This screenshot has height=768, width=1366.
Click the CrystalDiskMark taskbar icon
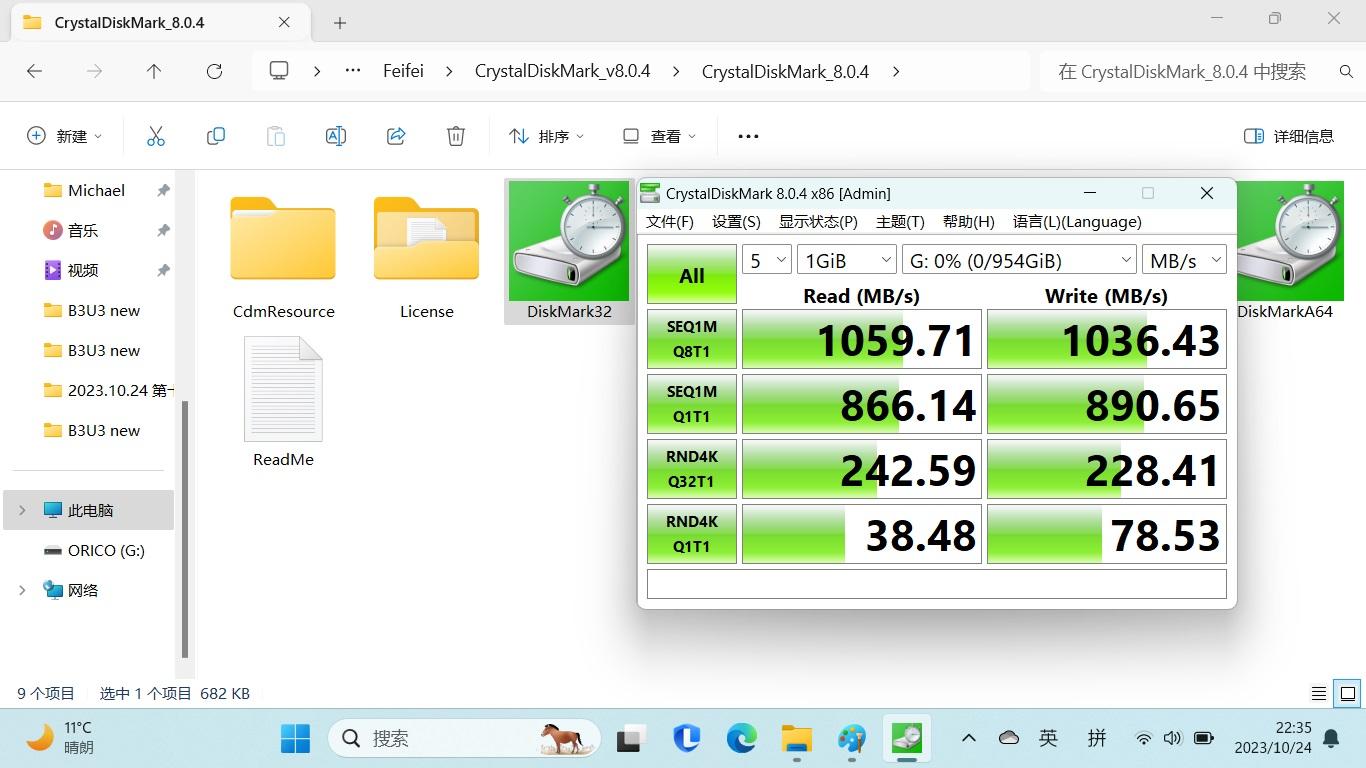coord(907,738)
